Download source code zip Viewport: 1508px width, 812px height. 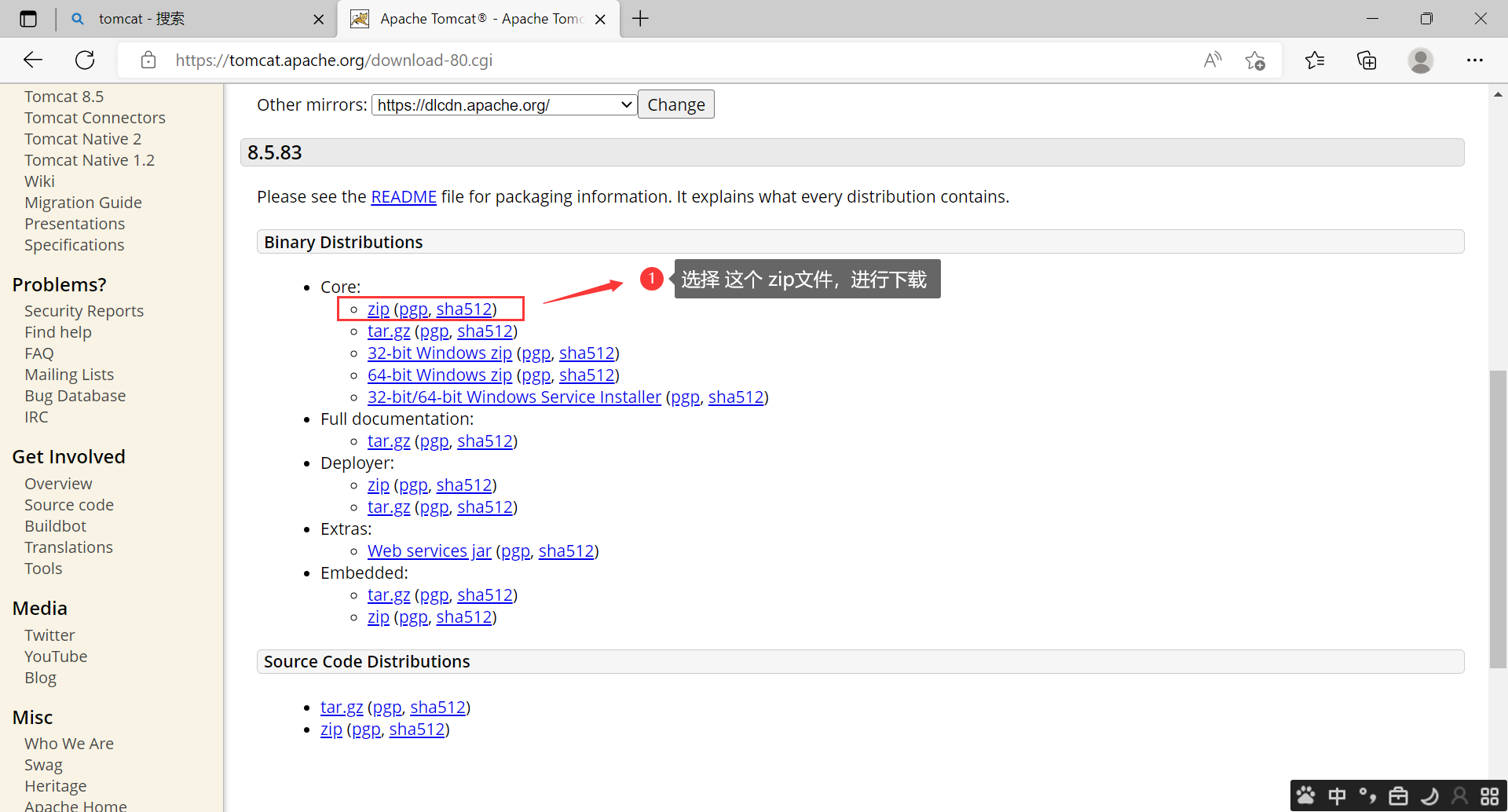tap(331, 730)
